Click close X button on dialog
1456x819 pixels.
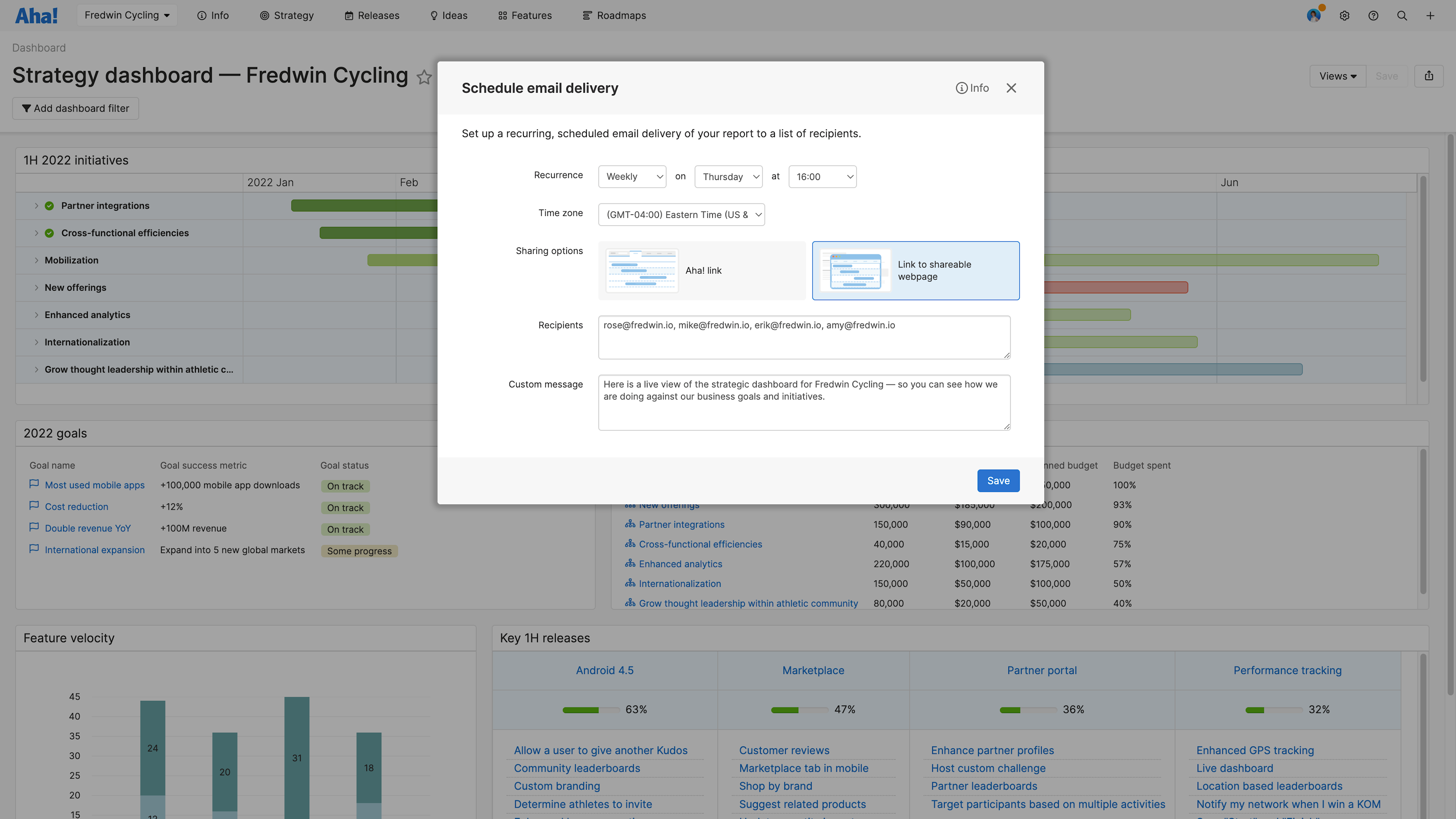(1011, 88)
